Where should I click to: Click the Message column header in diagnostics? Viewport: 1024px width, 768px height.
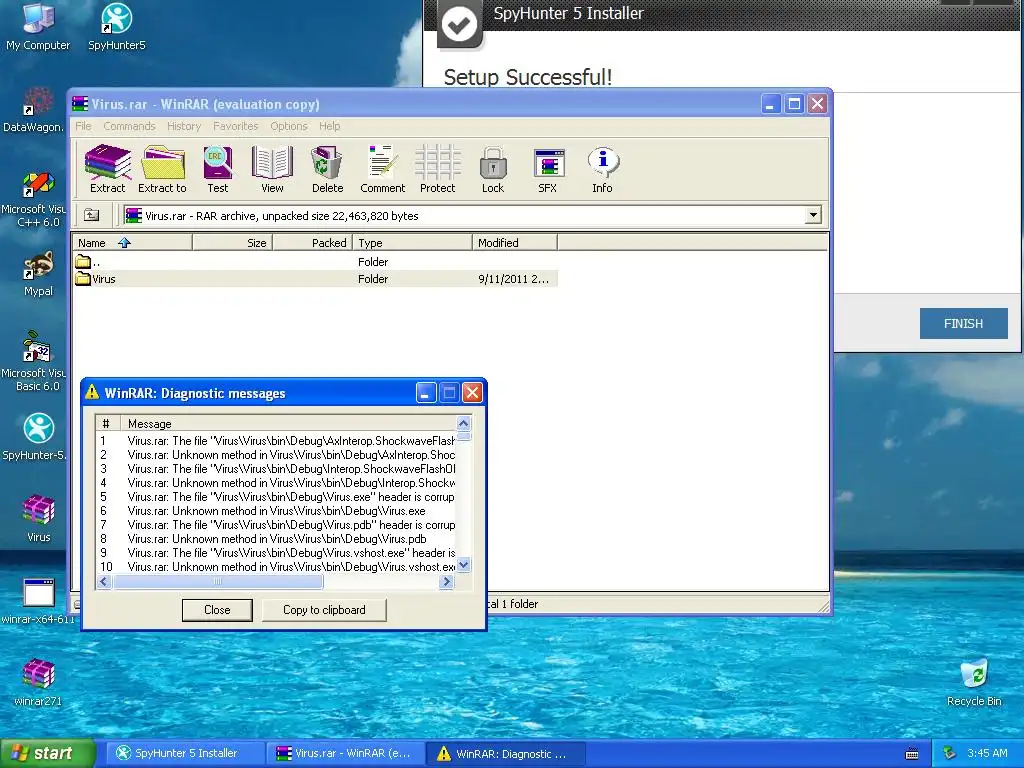289,424
